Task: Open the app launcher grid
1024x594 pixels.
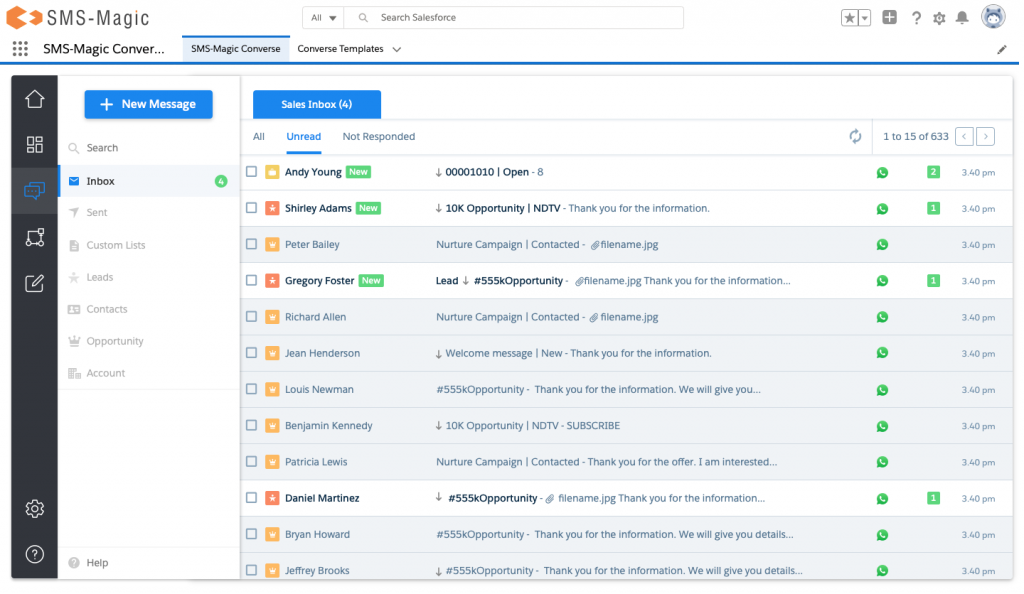Action: [20, 49]
